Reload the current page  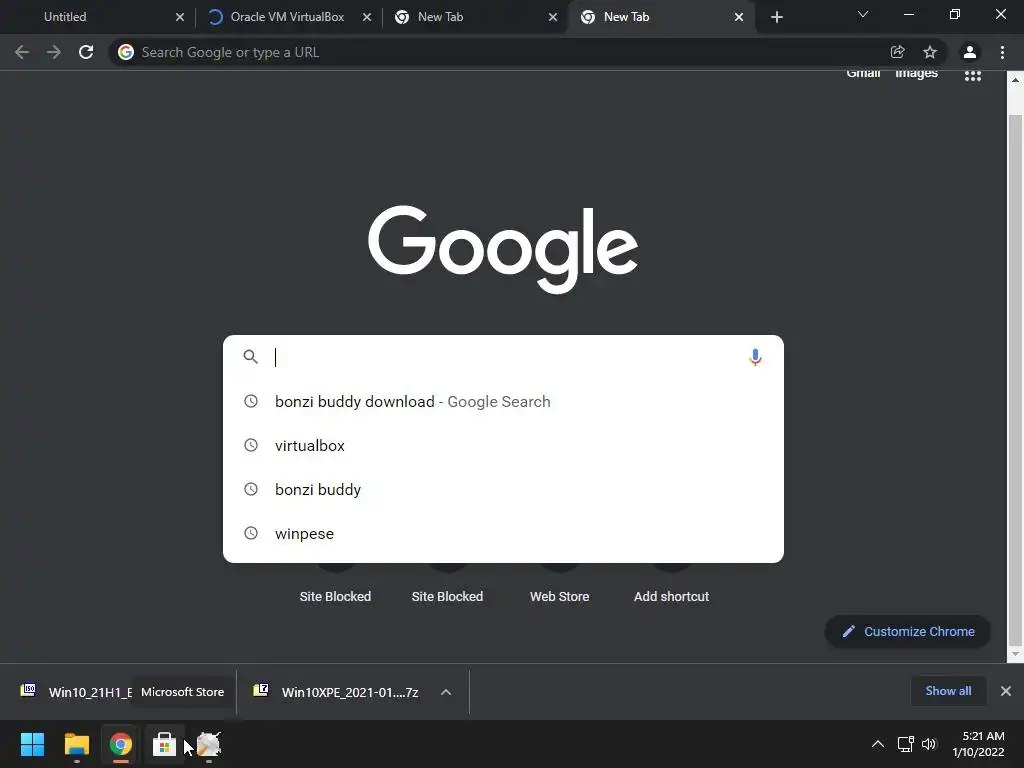[x=86, y=52]
